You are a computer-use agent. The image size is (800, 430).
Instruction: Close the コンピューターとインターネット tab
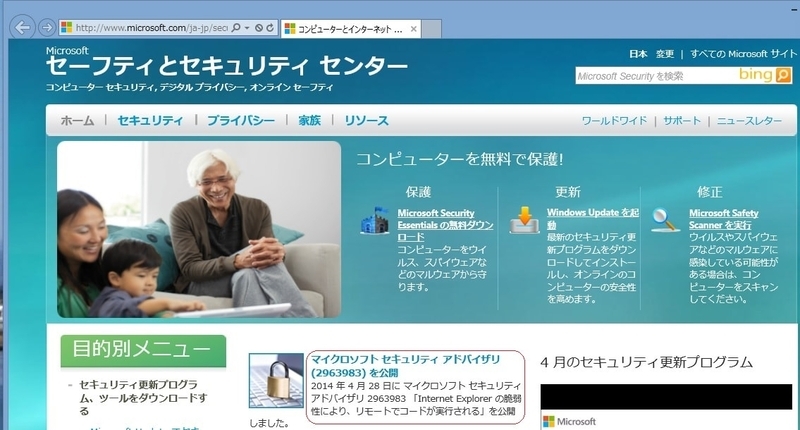(x=413, y=29)
